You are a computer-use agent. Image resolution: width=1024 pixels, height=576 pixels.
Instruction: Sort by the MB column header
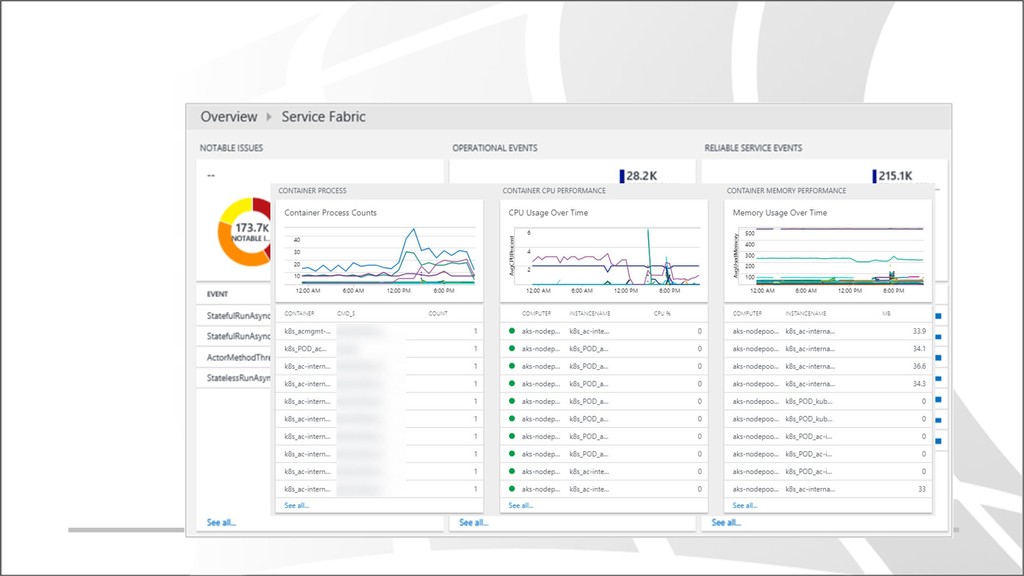886,313
